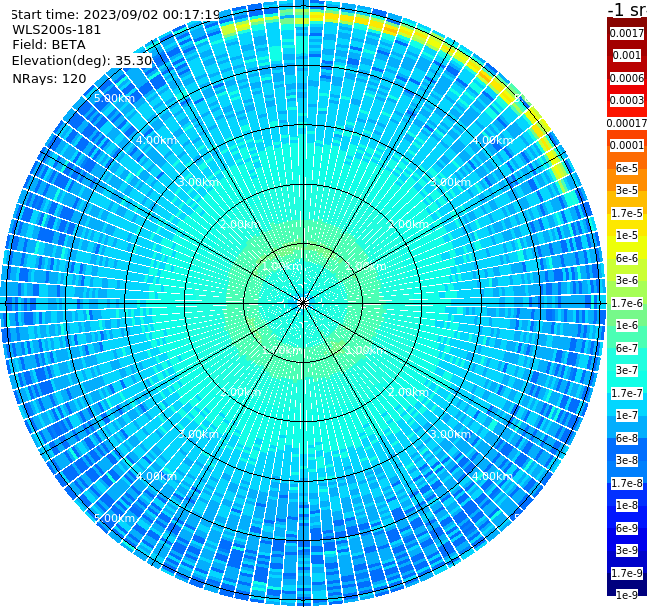Click the 6e-7 colorbar tick
Image resolution: width=647 pixels, height=607 pixels.
point(626,348)
